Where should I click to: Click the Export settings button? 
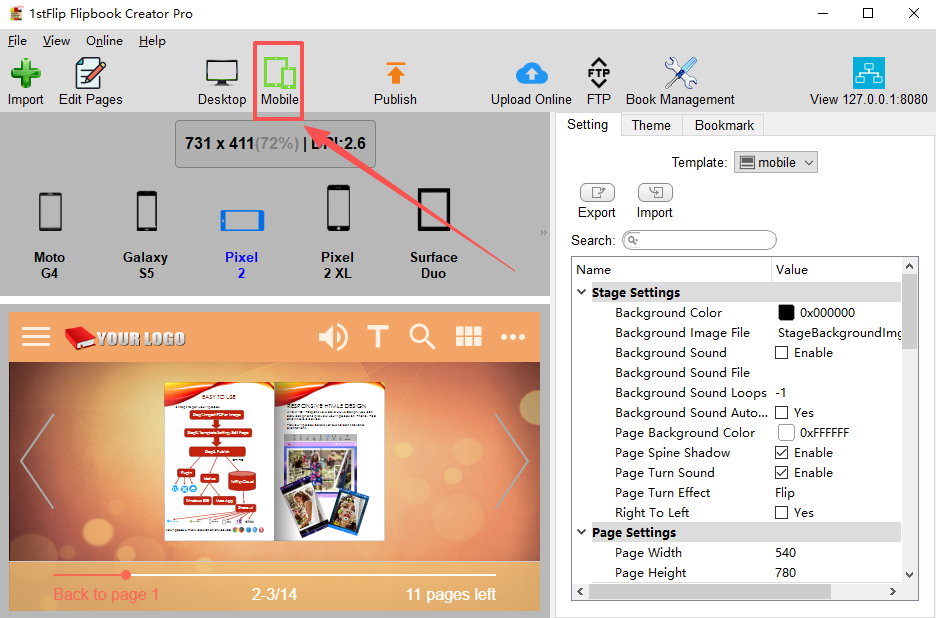coord(596,201)
